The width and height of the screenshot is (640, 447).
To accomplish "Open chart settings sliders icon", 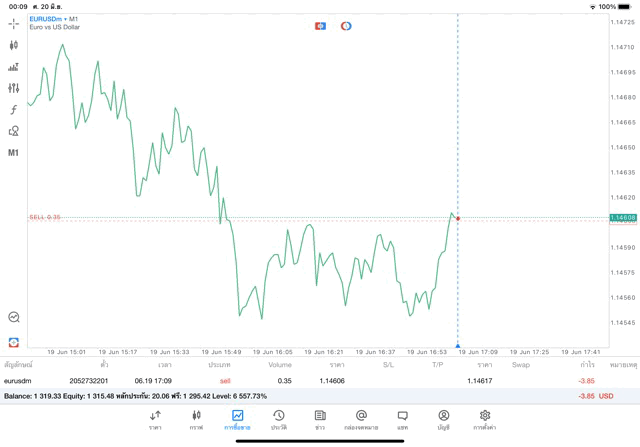I will [x=14, y=88].
